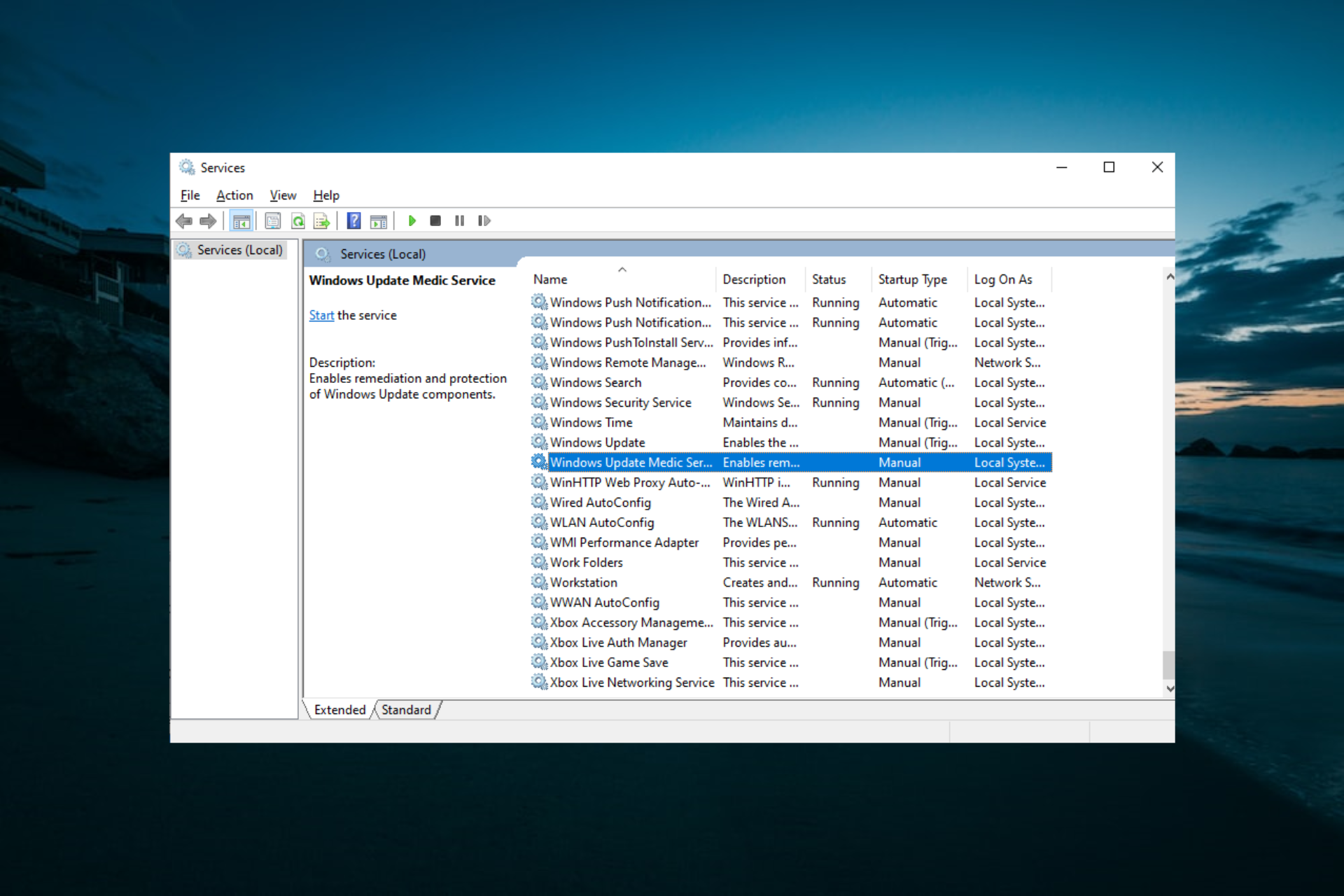The height and width of the screenshot is (896, 1344).
Task: Click the Stop Service toolbar icon
Action: click(x=435, y=221)
